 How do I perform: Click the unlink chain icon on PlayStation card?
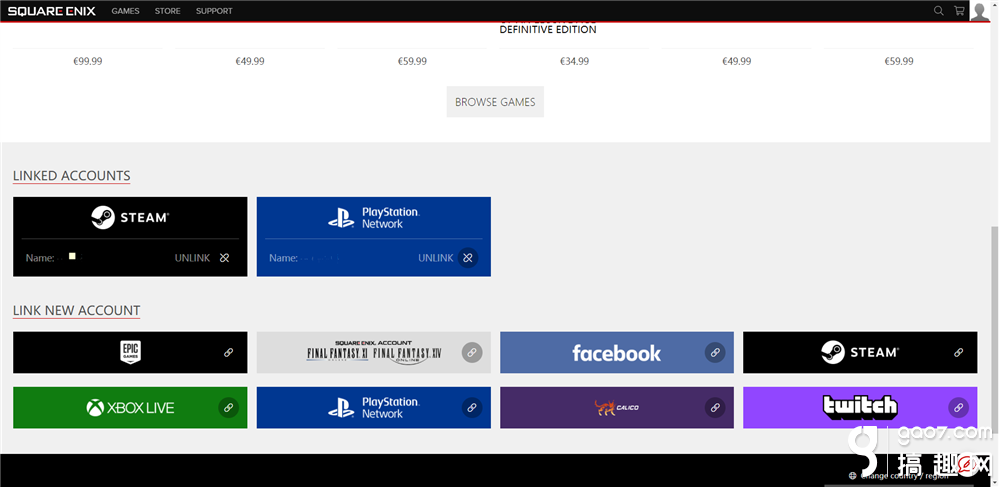468,258
